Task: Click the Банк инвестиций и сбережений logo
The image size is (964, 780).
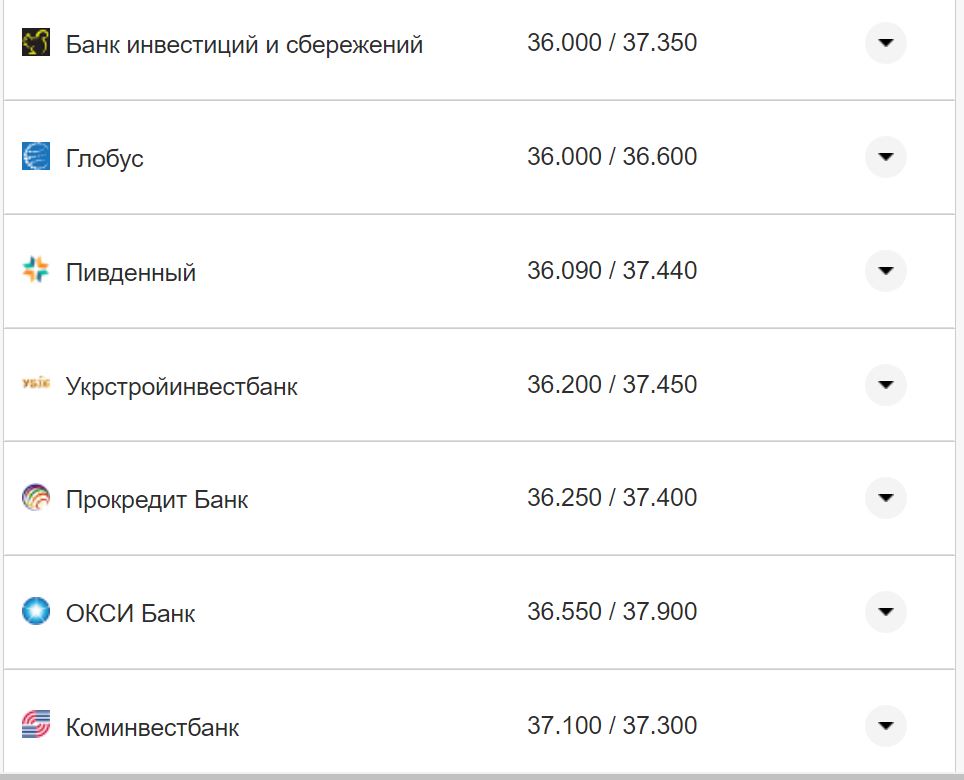Action: 36,42
